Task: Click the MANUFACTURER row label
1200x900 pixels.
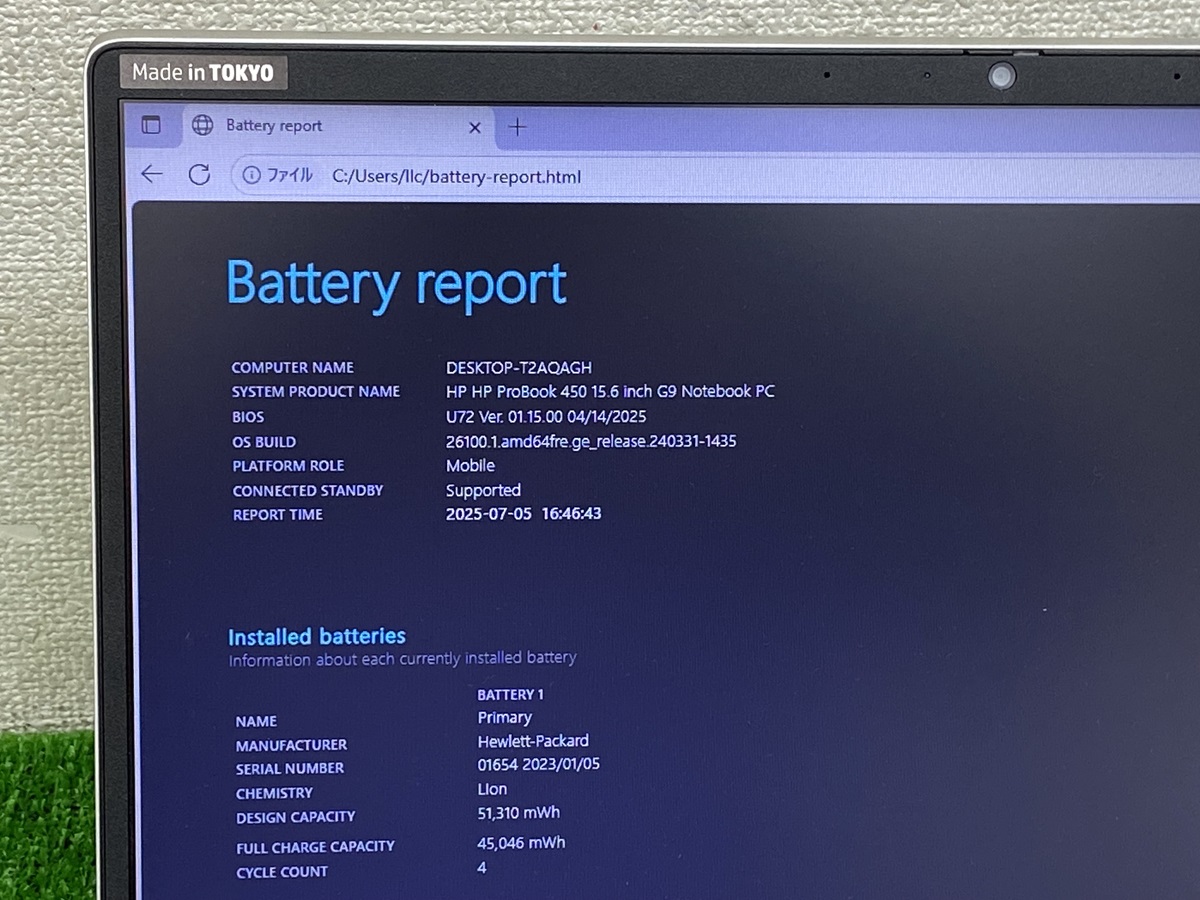Action: [x=291, y=745]
